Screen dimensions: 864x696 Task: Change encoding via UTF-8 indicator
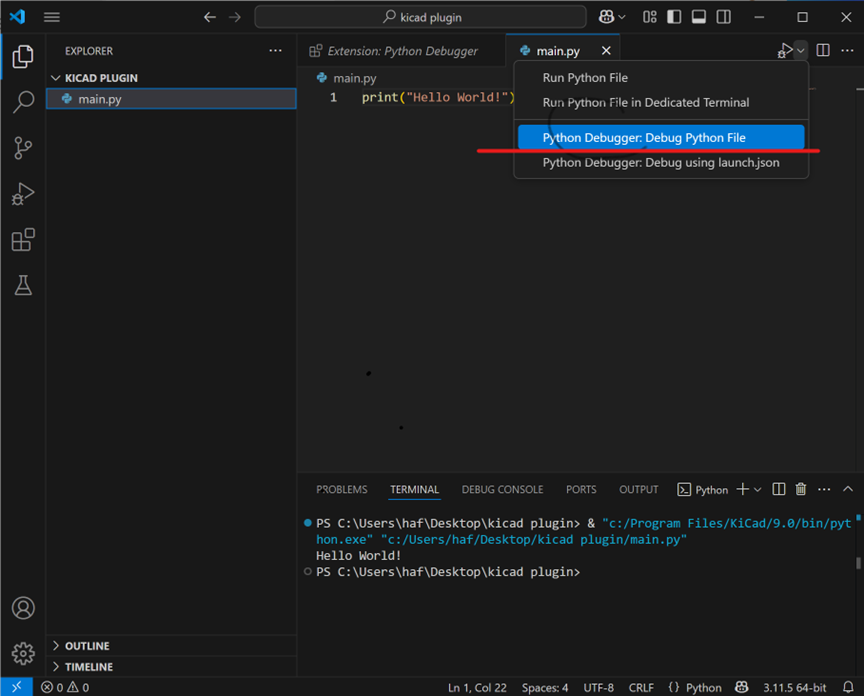click(x=598, y=687)
